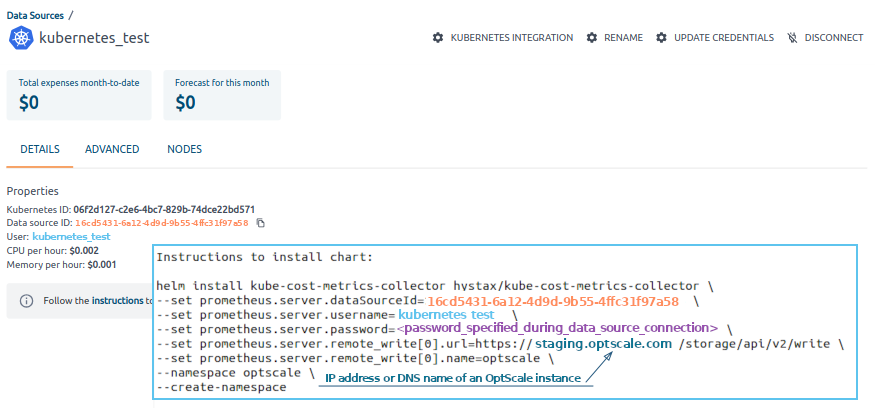
Task: Click the Properties heading
Action: coord(32,191)
